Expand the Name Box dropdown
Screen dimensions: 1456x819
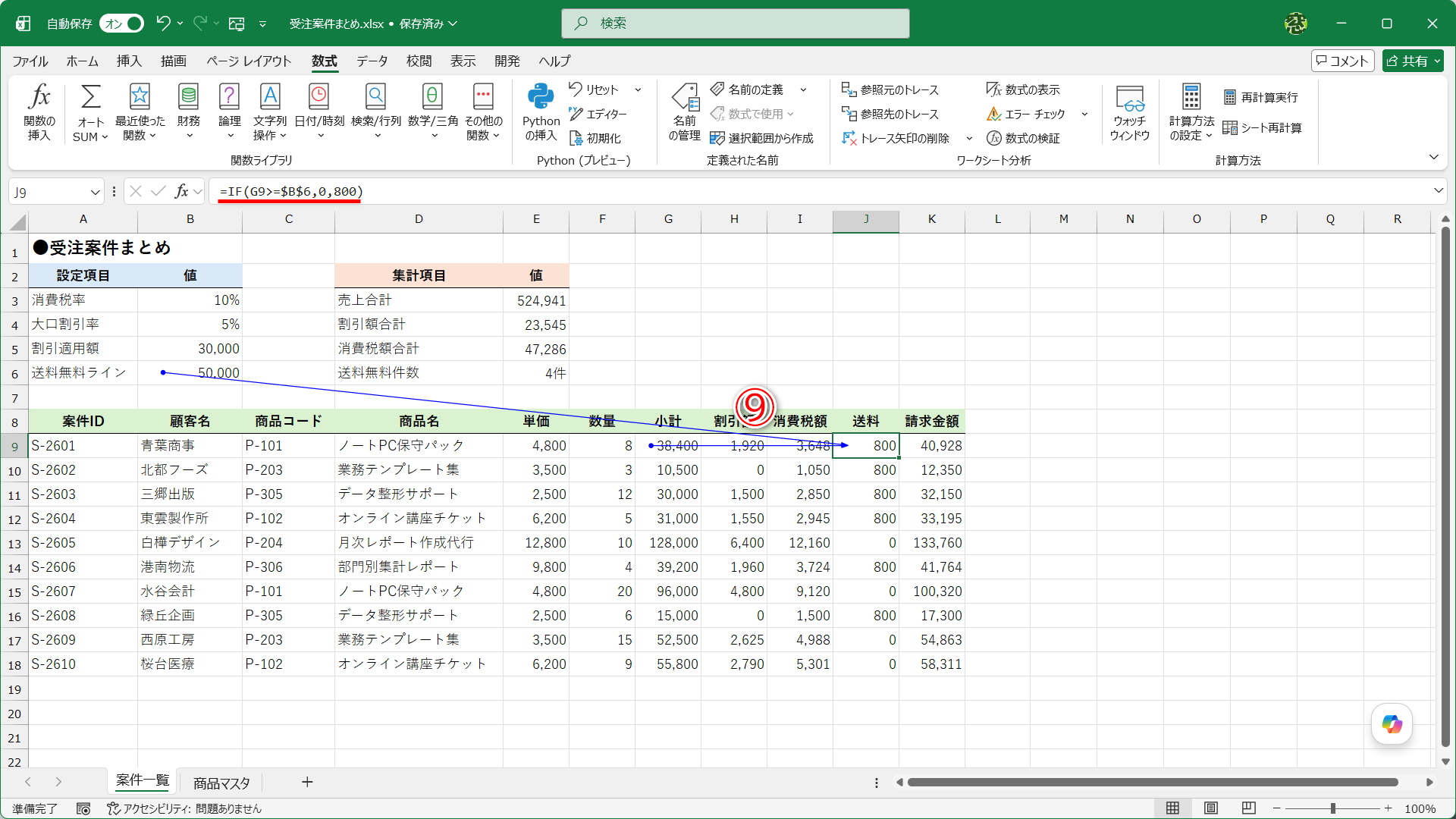[95, 192]
